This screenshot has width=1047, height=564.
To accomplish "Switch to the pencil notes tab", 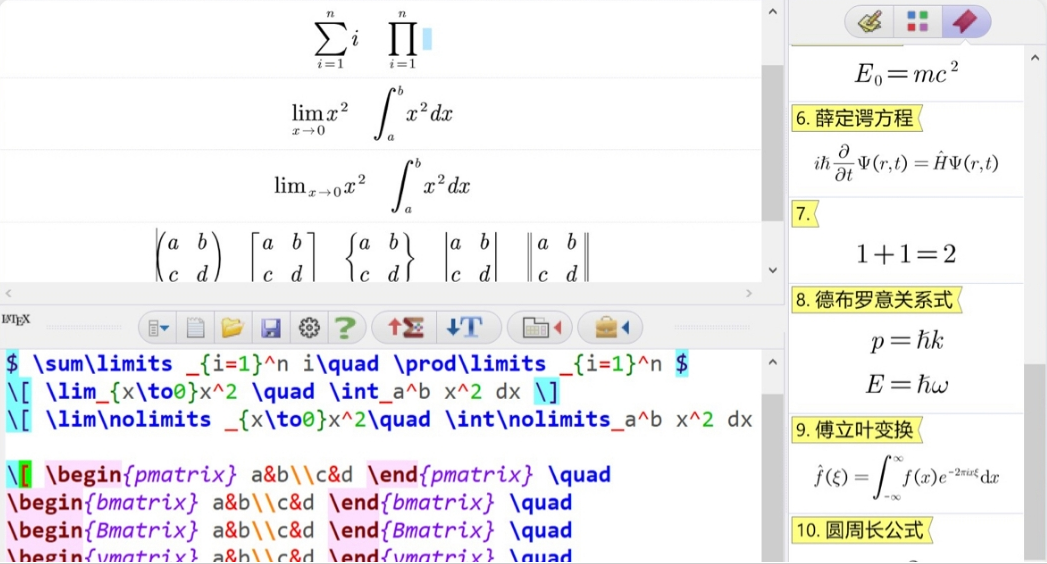I will click(x=870, y=21).
